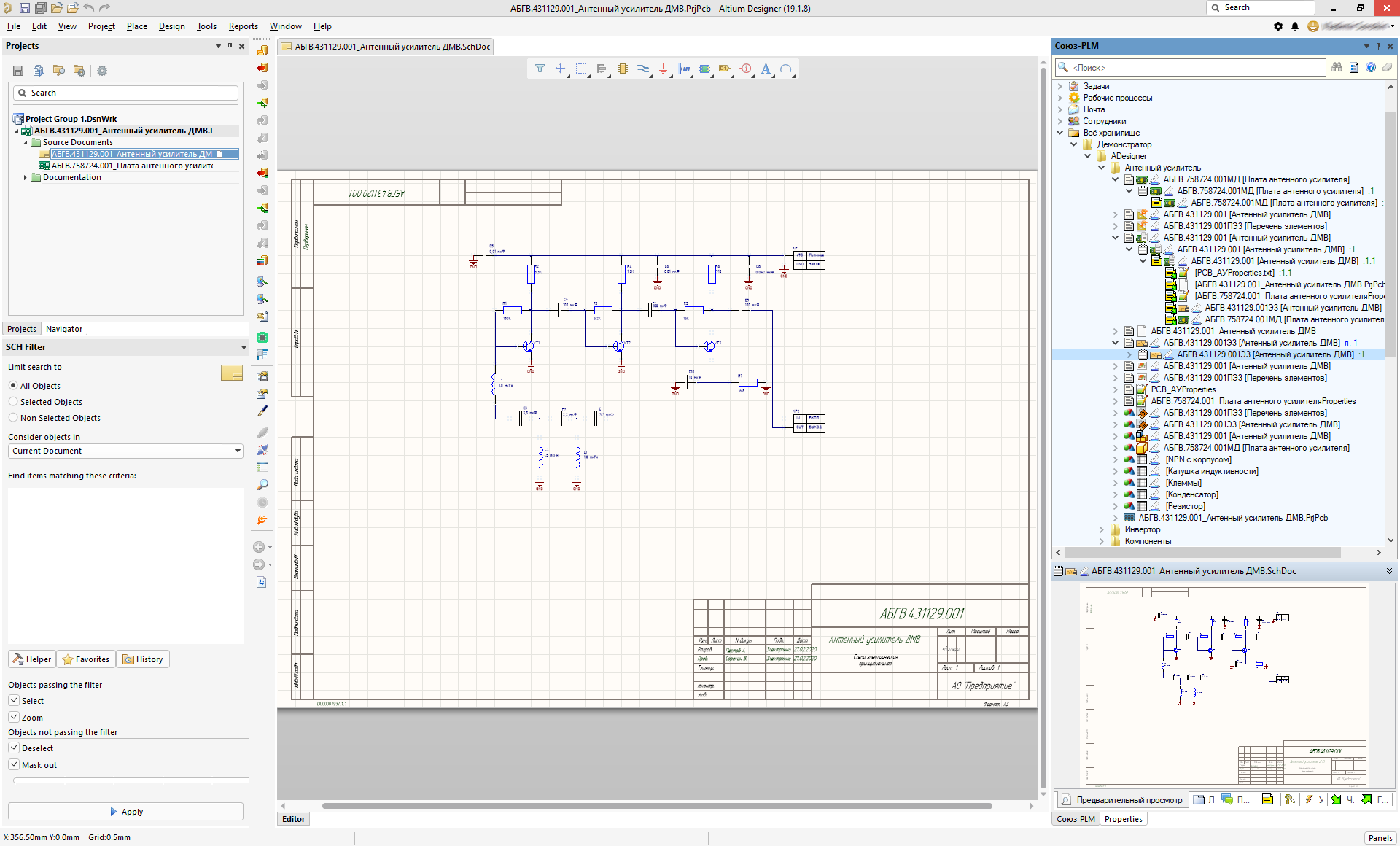This screenshot has width=1400, height=846.
Task: Open the Reports menu
Action: pos(243,26)
